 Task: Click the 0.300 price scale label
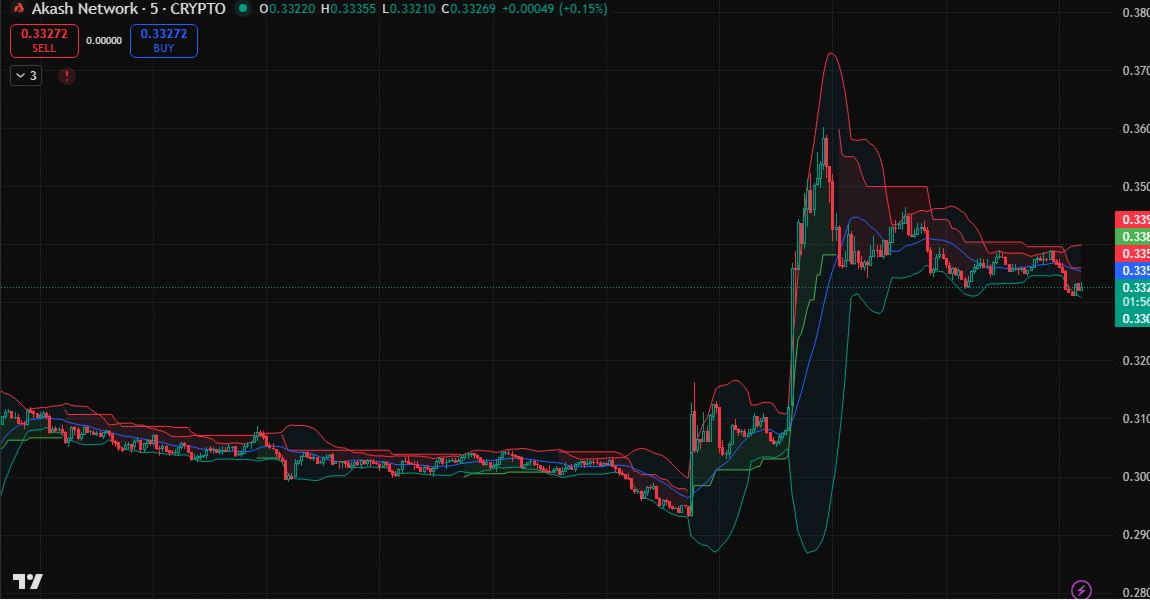[x=1136, y=476]
